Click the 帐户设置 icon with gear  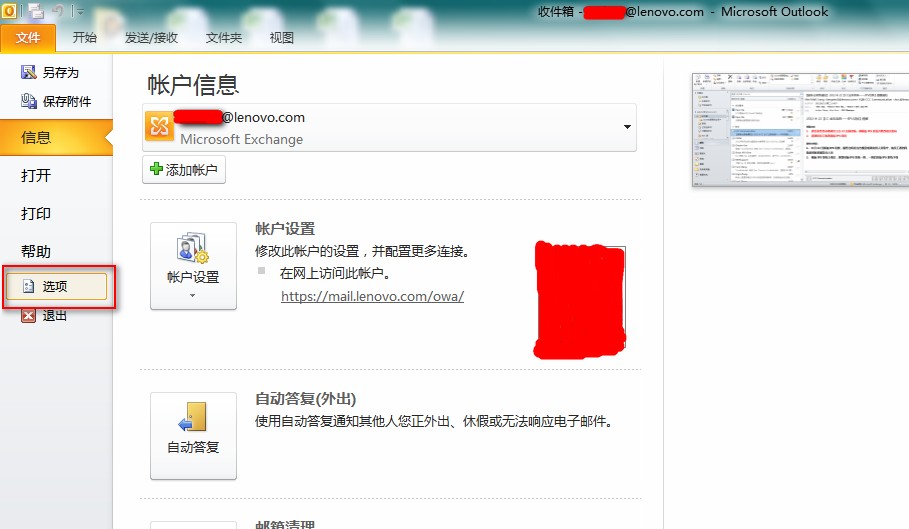coord(192,247)
